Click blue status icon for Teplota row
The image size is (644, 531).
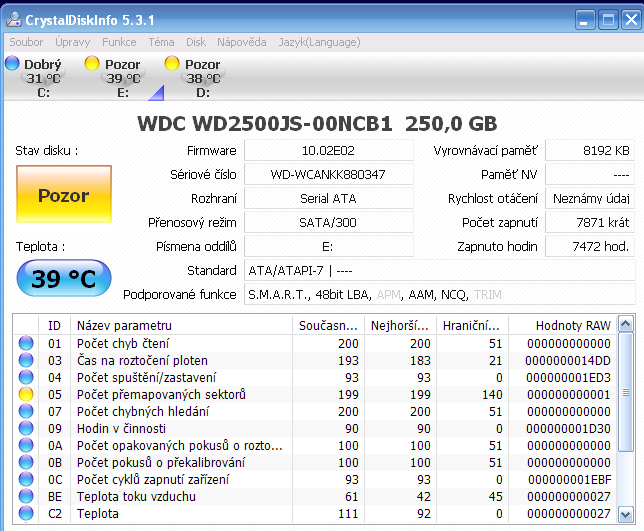click(26, 513)
